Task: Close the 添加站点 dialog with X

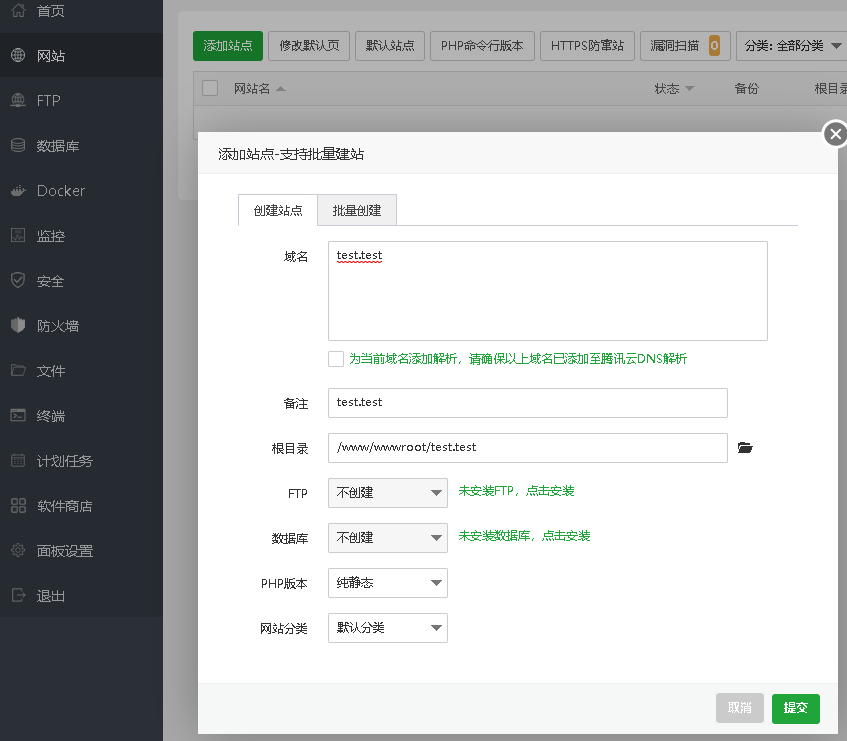Action: pyautogui.click(x=835, y=133)
